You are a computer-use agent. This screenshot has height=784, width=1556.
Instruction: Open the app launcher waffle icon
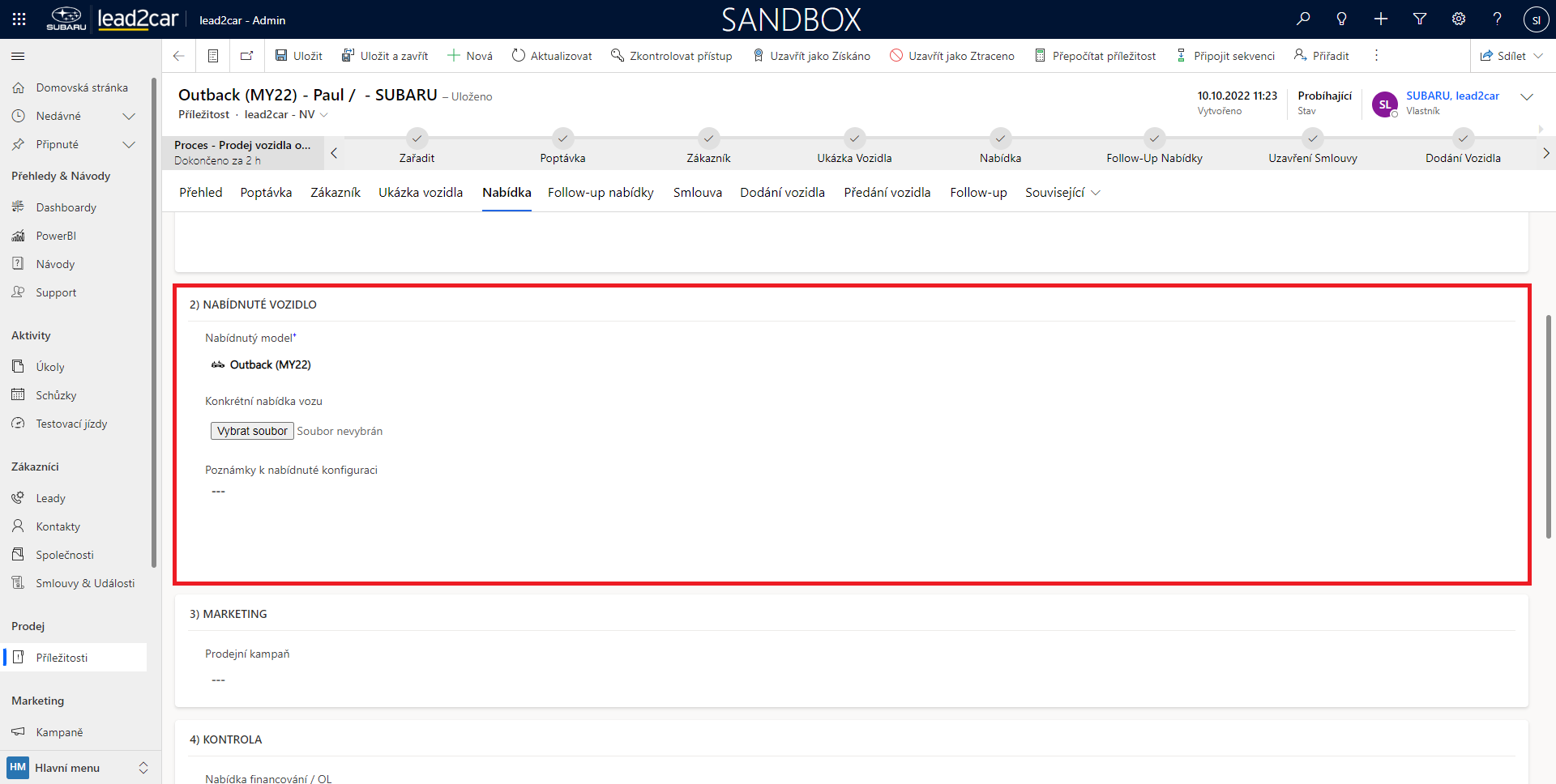click(x=19, y=19)
